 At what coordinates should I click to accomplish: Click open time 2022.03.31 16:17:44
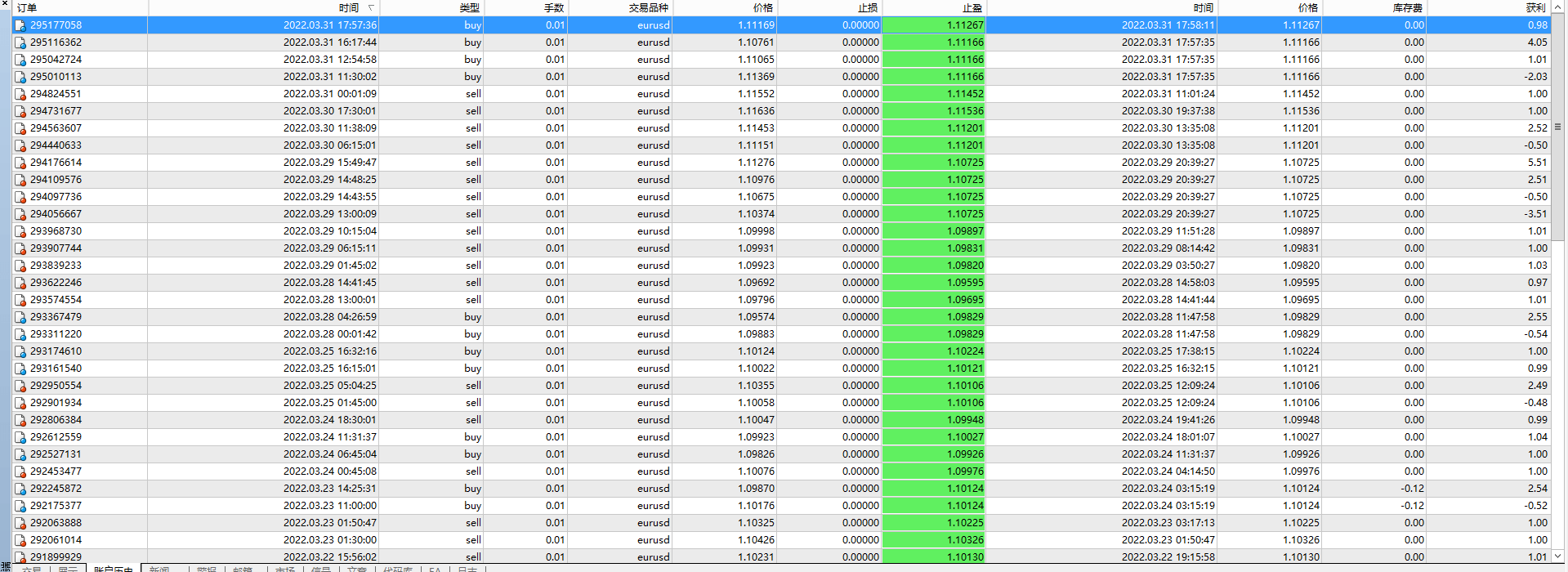pos(330,42)
